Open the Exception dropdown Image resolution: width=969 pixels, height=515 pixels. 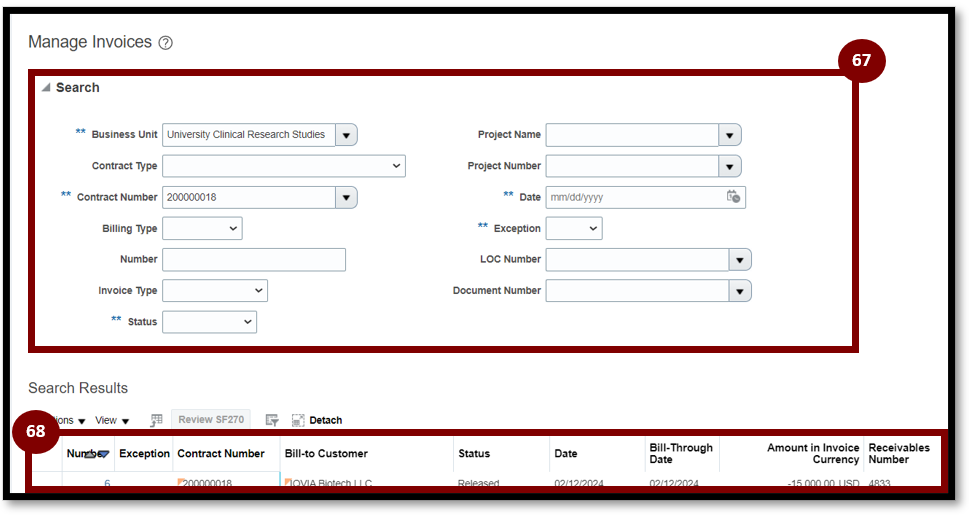click(574, 228)
